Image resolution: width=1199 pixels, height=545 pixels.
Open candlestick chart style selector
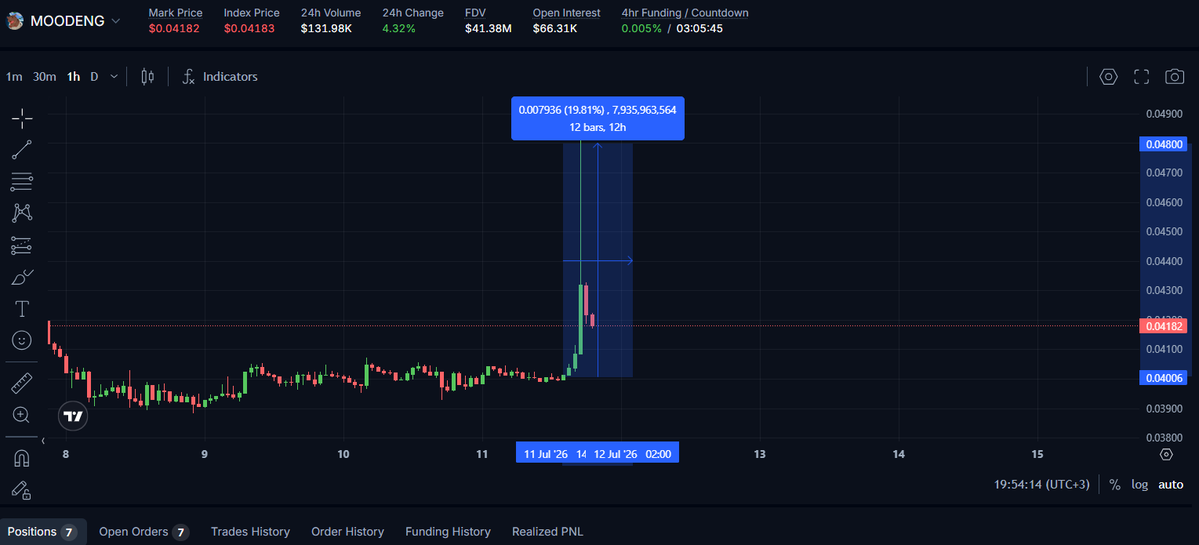click(x=148, y=76)
